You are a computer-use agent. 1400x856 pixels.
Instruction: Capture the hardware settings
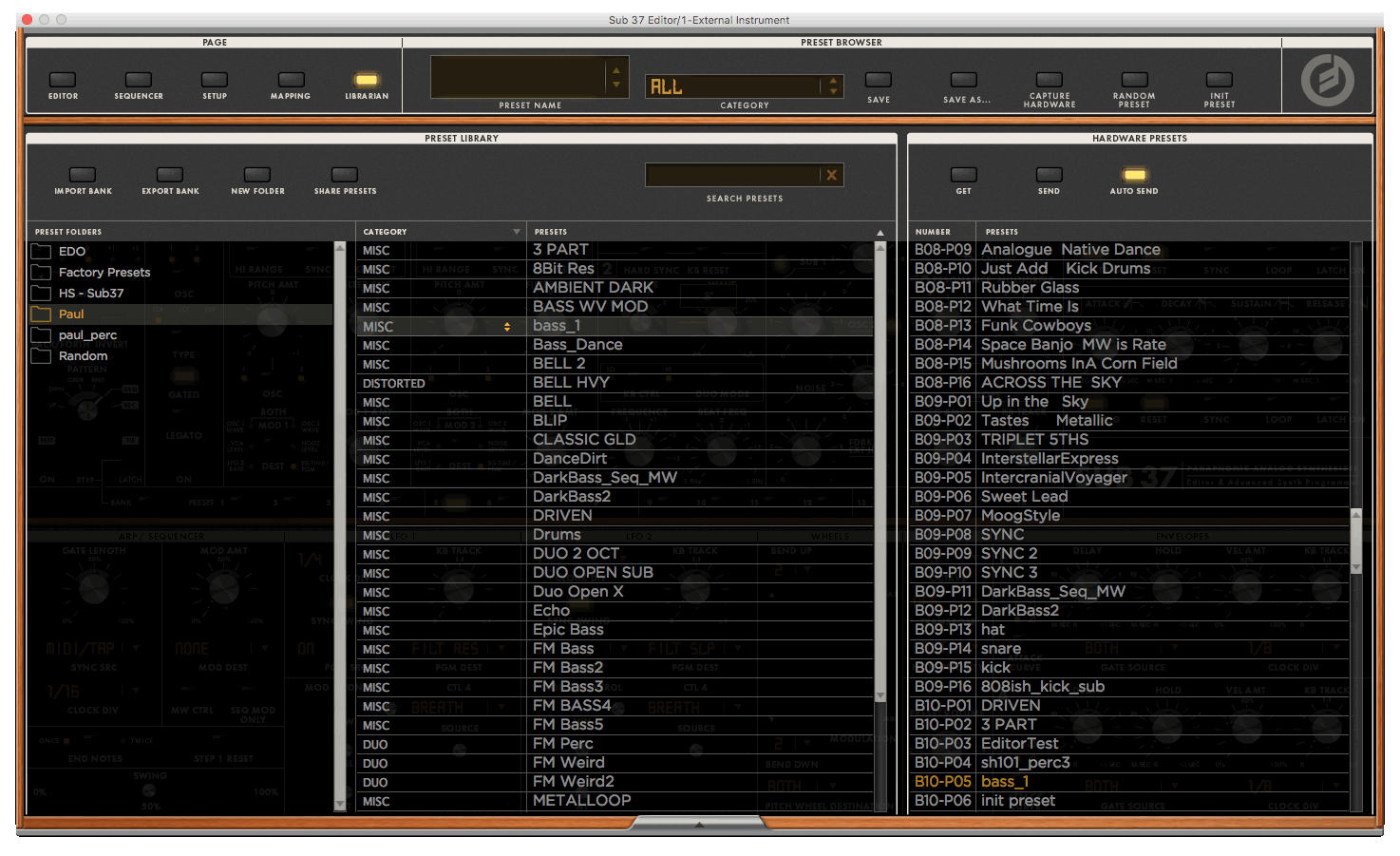1050,80
